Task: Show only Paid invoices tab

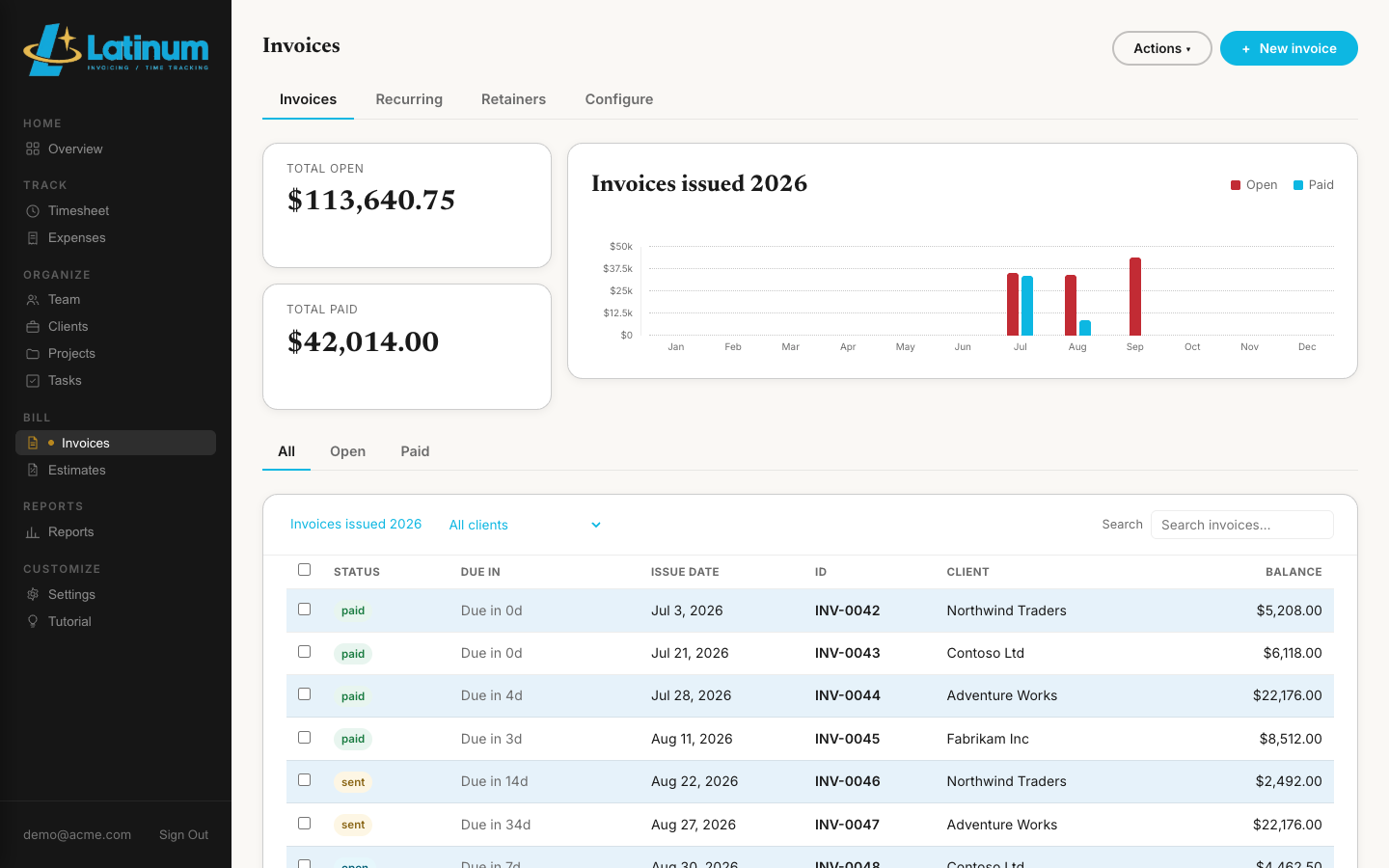Action: [415, 451]
